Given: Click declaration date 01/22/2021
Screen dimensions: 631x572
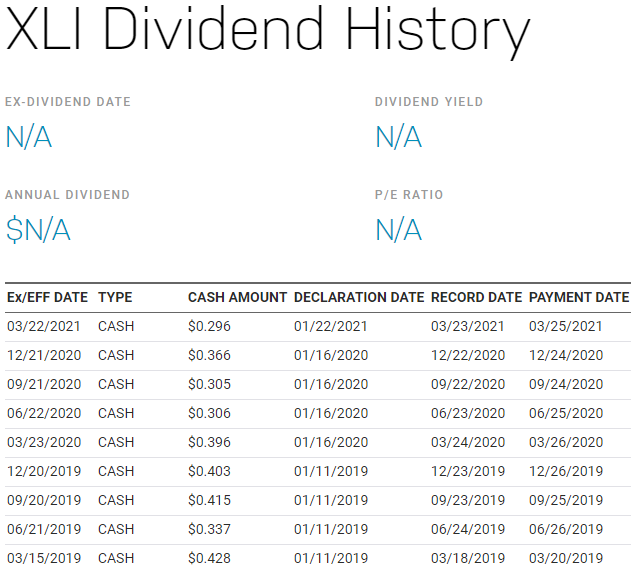Looking at the screenshot, I should pos(331,326).
